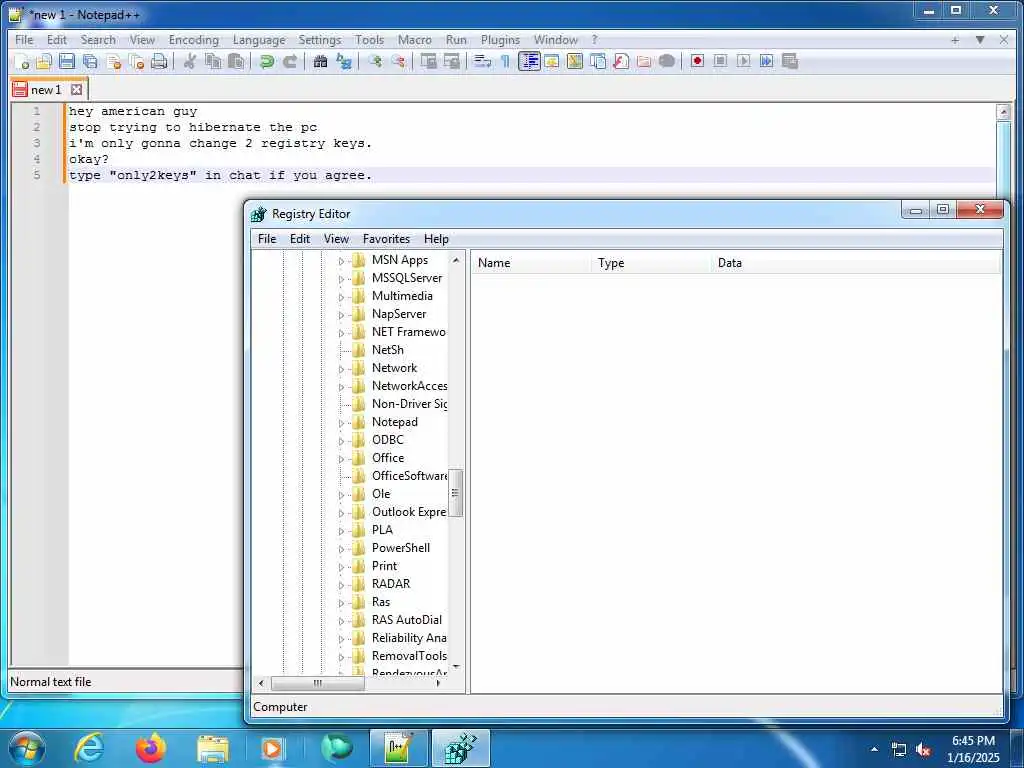Click the Save All icon
Screen dimensions: 1024x768
pos(90,61)
